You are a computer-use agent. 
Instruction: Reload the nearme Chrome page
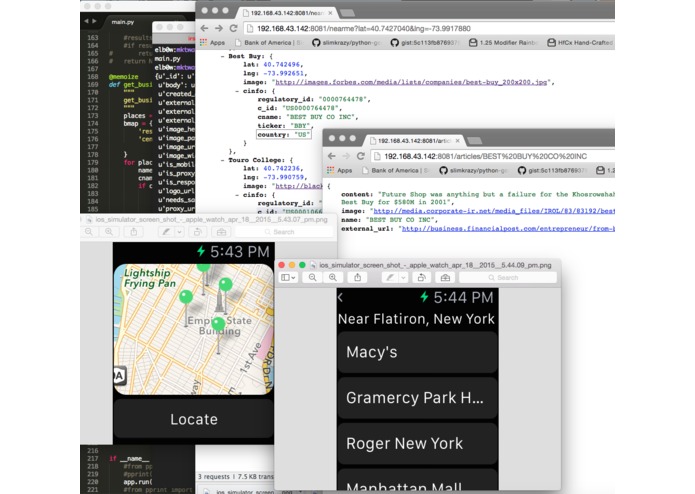point(234,28)
